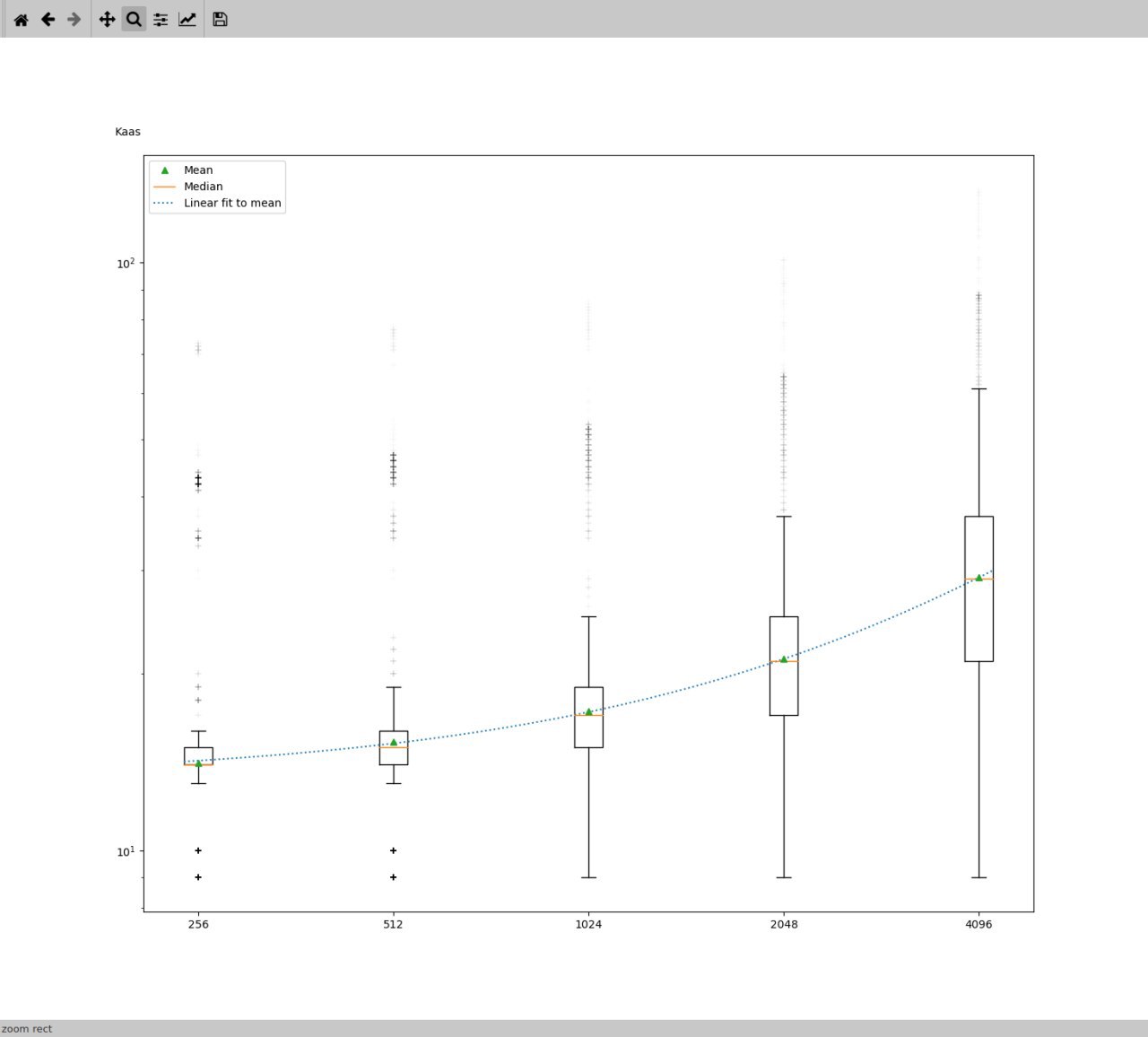Activate the Pan axes tool
The height and width of the screenshot is (1037, 1148).
(107, 19)
